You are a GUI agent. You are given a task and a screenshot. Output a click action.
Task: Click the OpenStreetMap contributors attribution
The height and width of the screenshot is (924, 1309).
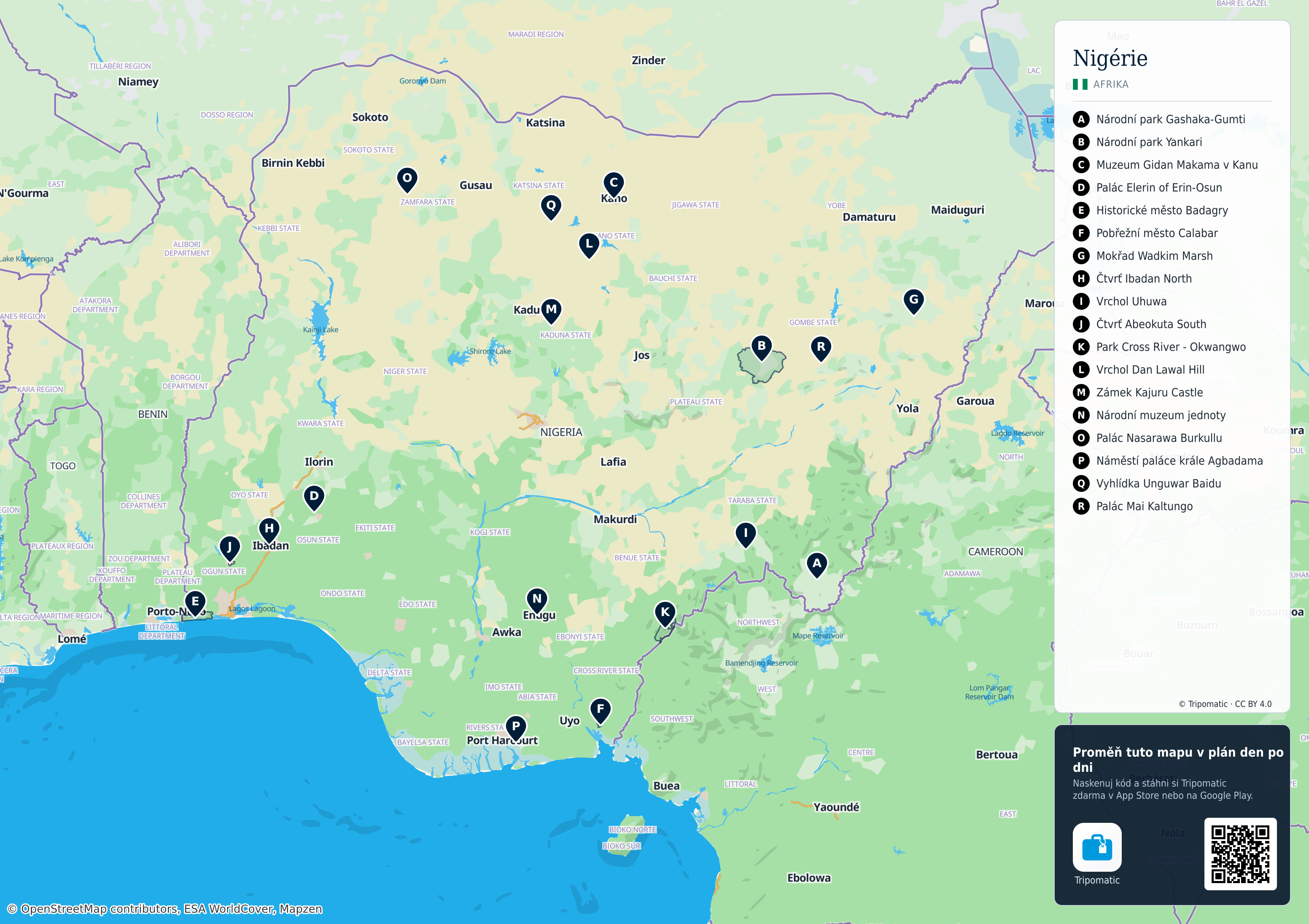tap(165, 908)
